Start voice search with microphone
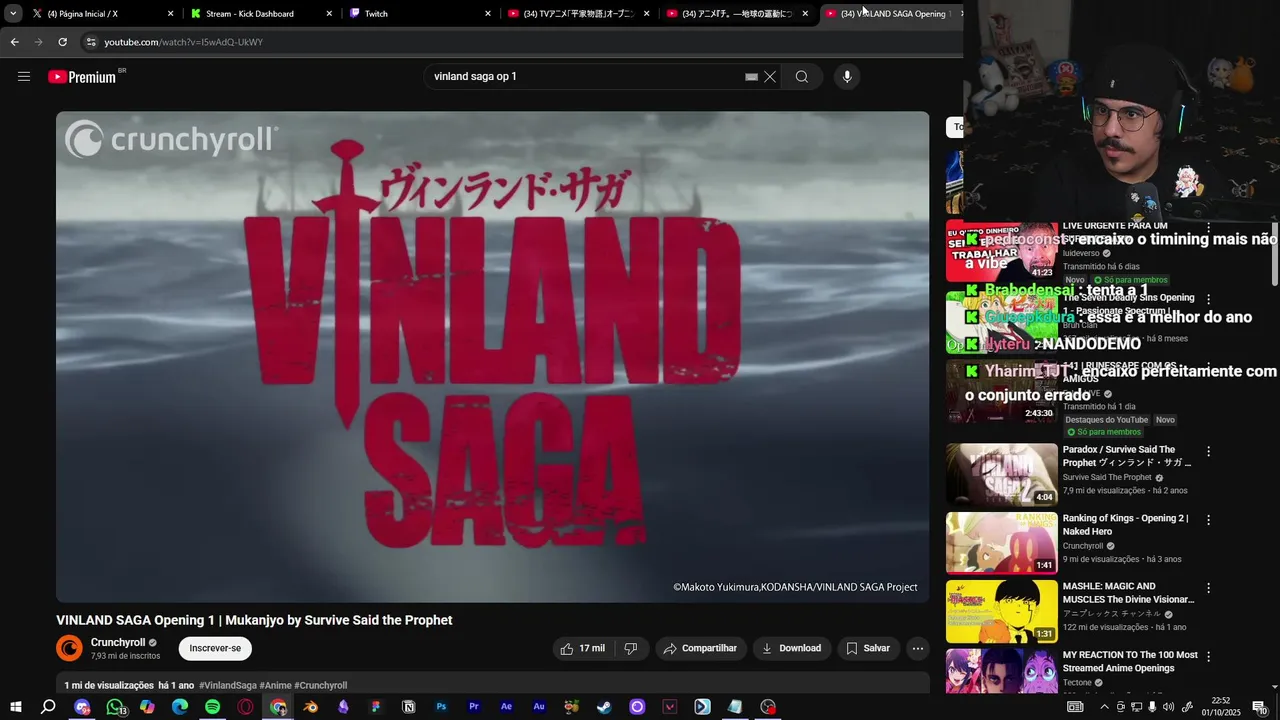1280x720 pixels. [x=847, y=77]
